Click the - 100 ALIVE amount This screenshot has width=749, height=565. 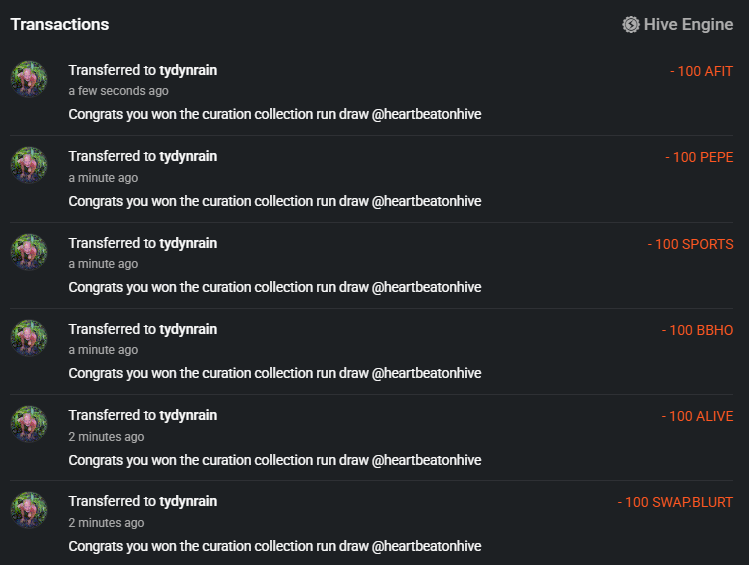(697, 416)
